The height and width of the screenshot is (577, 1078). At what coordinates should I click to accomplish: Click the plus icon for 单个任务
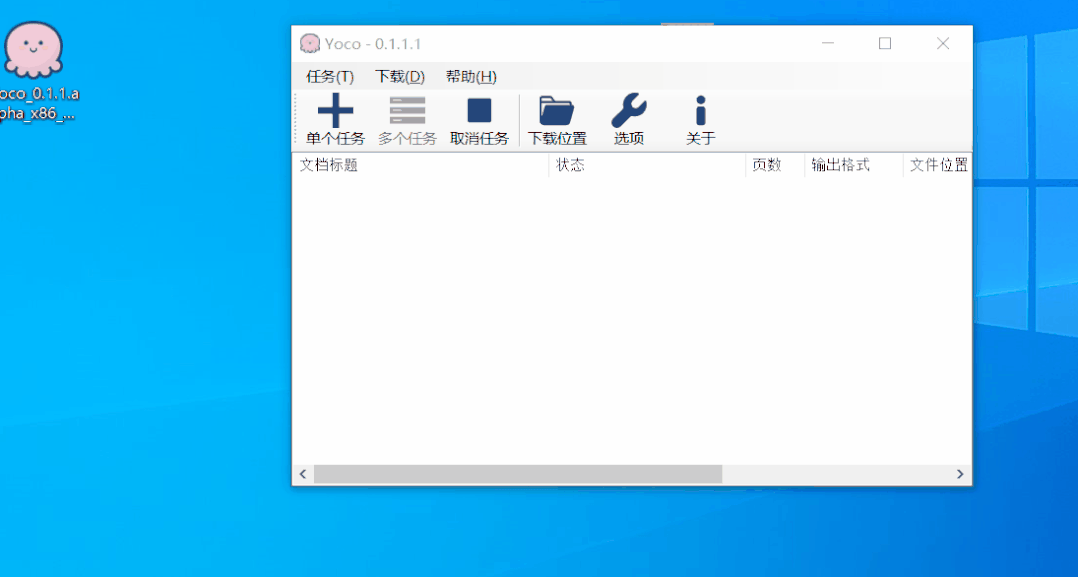335,111
